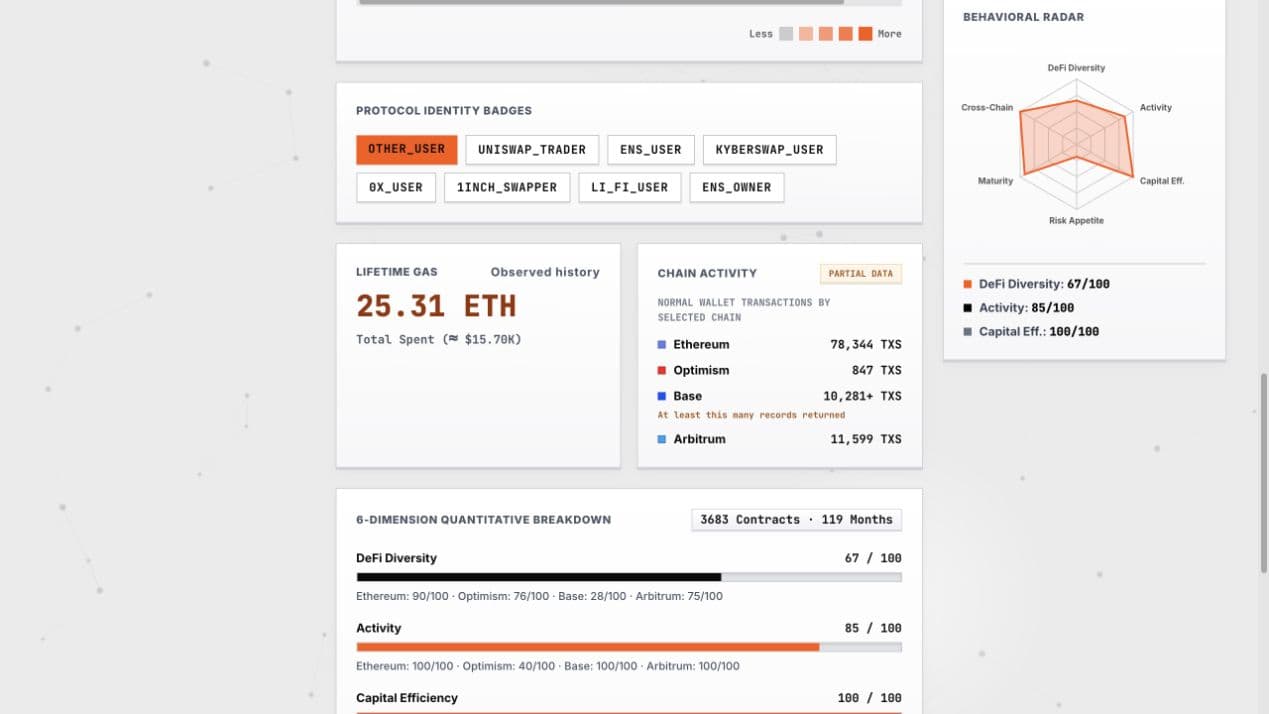
Task: Click the '11,599 TXS' Arbitrum count
Action: tap(866, 440)
